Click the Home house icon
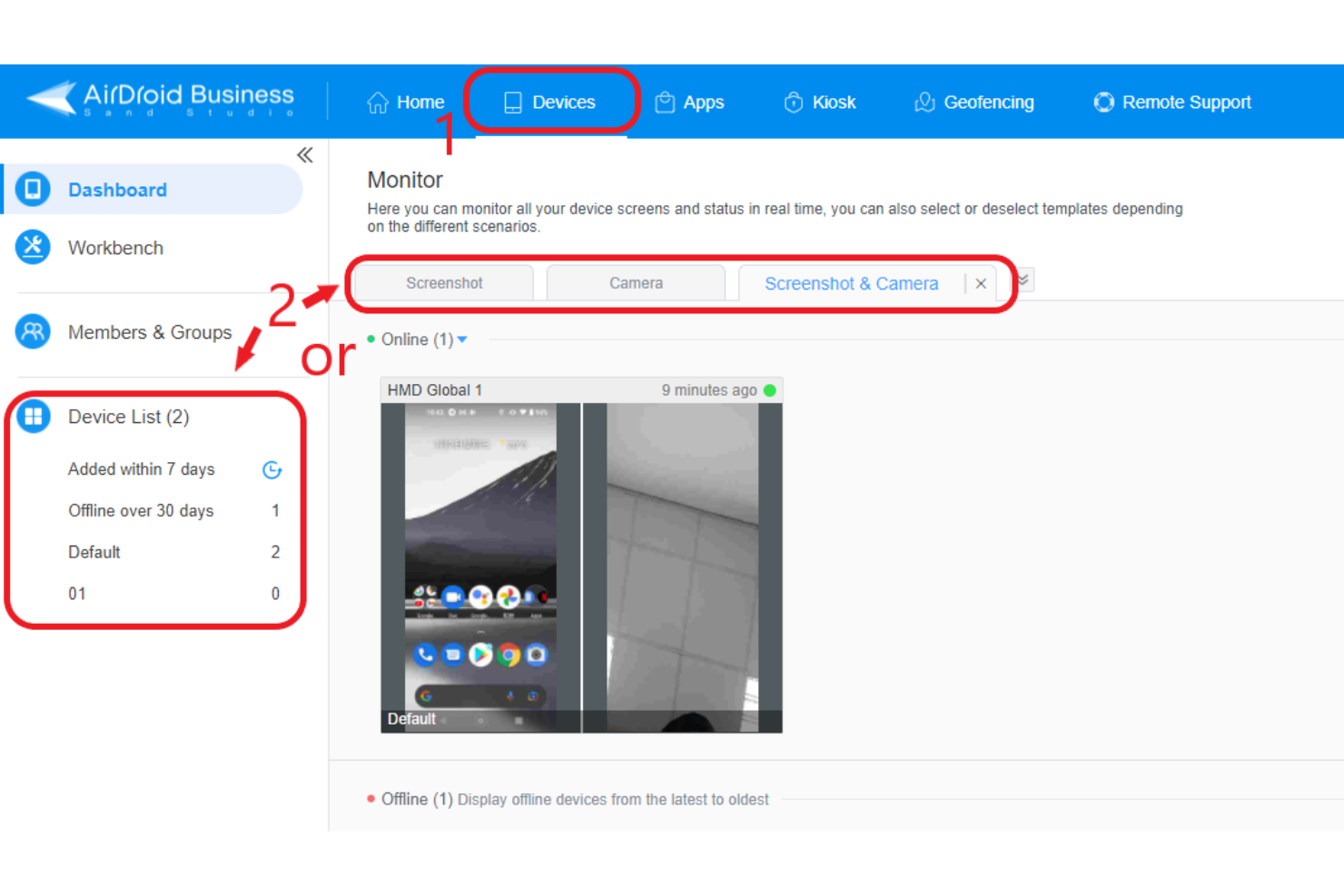Viewport: 1344px width, 896px height. 378,103
